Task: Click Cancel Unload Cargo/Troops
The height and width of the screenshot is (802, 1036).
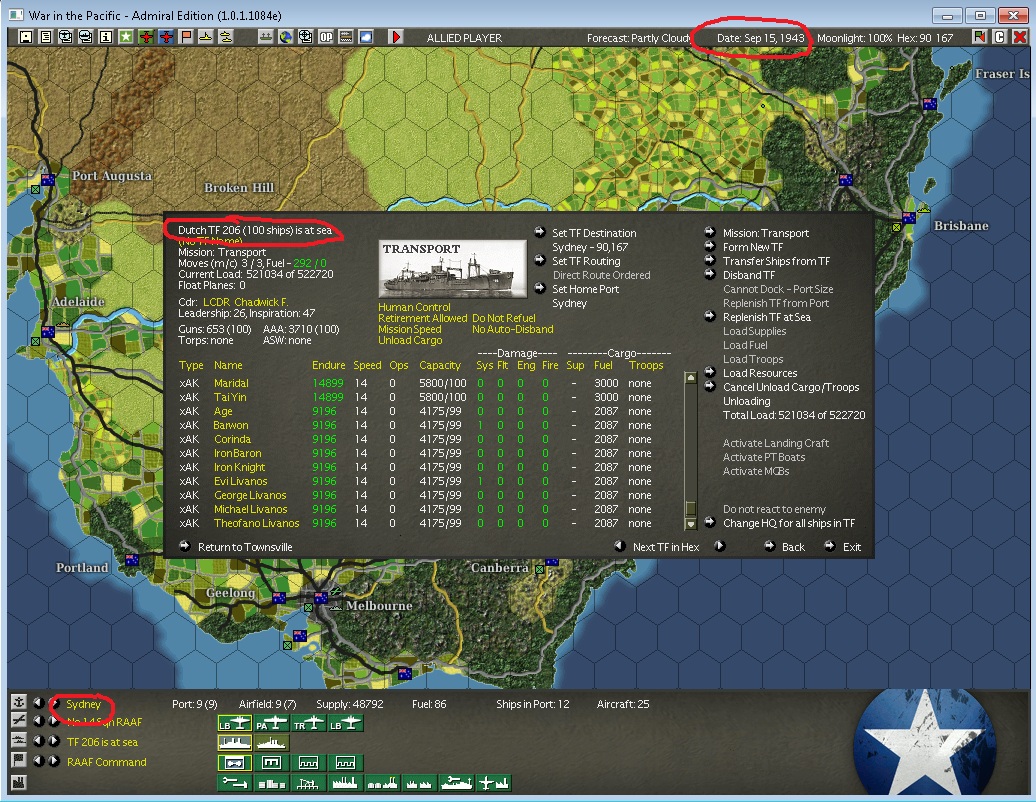Action: coord(791,387)
